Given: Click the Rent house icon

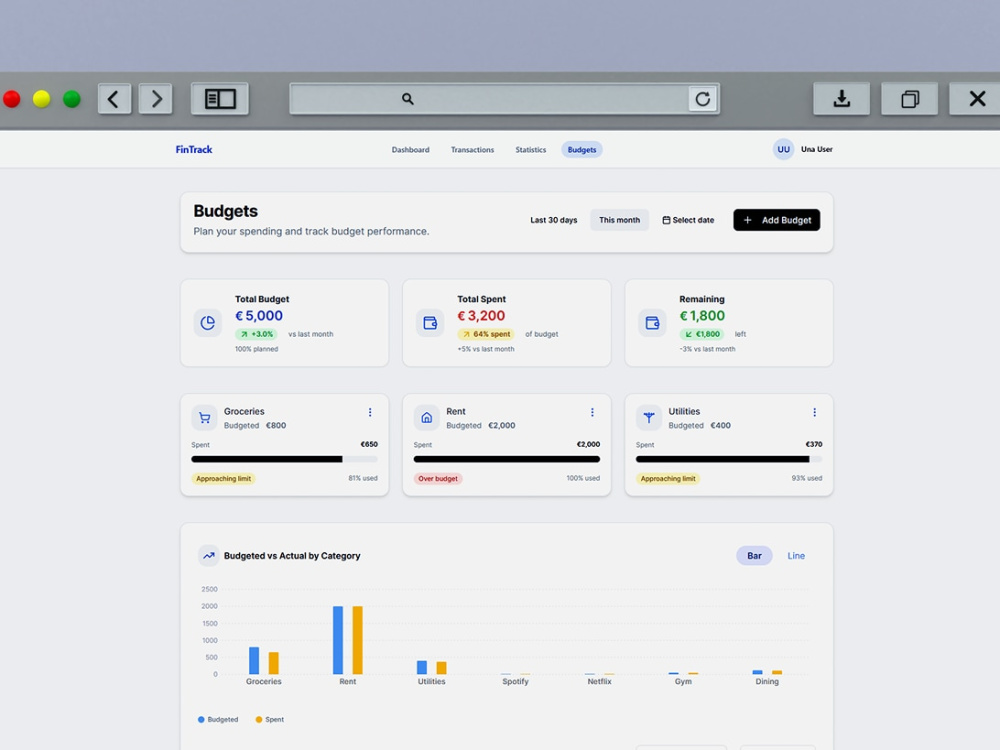Looking at the screenshot, I should pos(427,418).
